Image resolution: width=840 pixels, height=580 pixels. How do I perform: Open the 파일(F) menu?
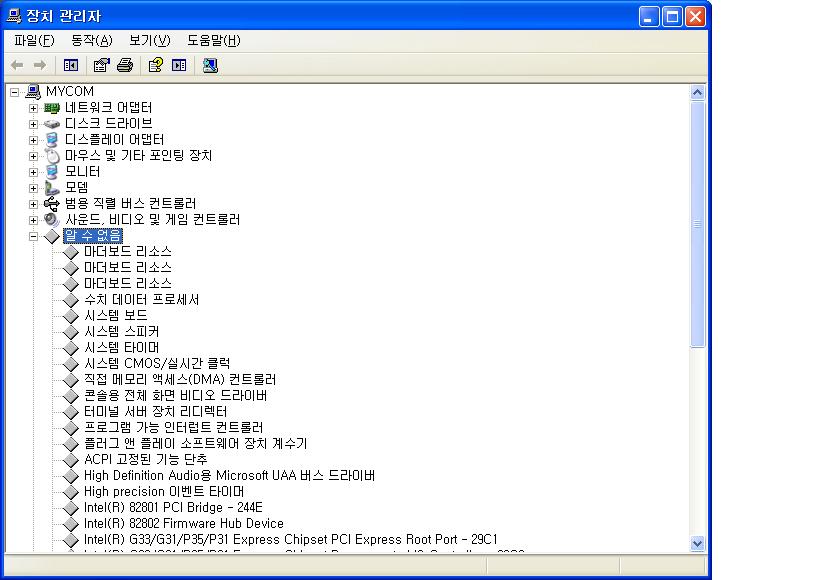coord(34,41)
